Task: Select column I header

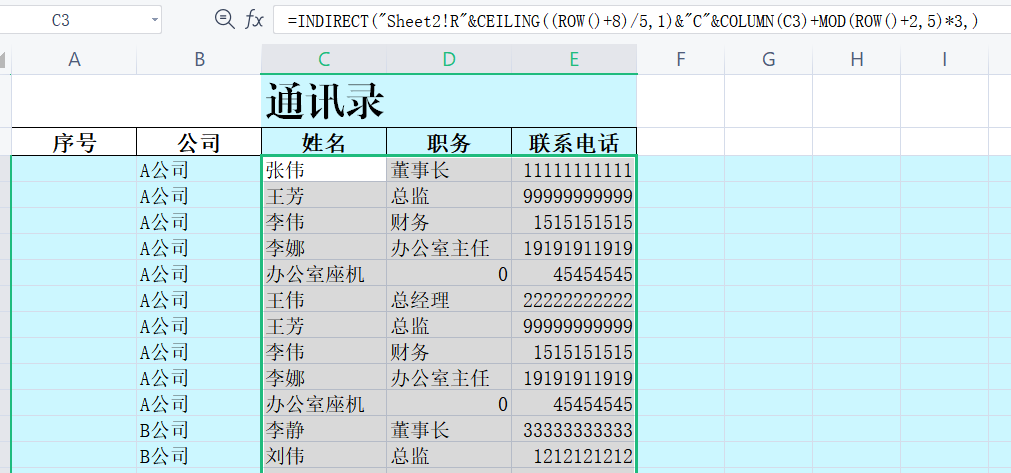Action: click(x=945, y=59)
